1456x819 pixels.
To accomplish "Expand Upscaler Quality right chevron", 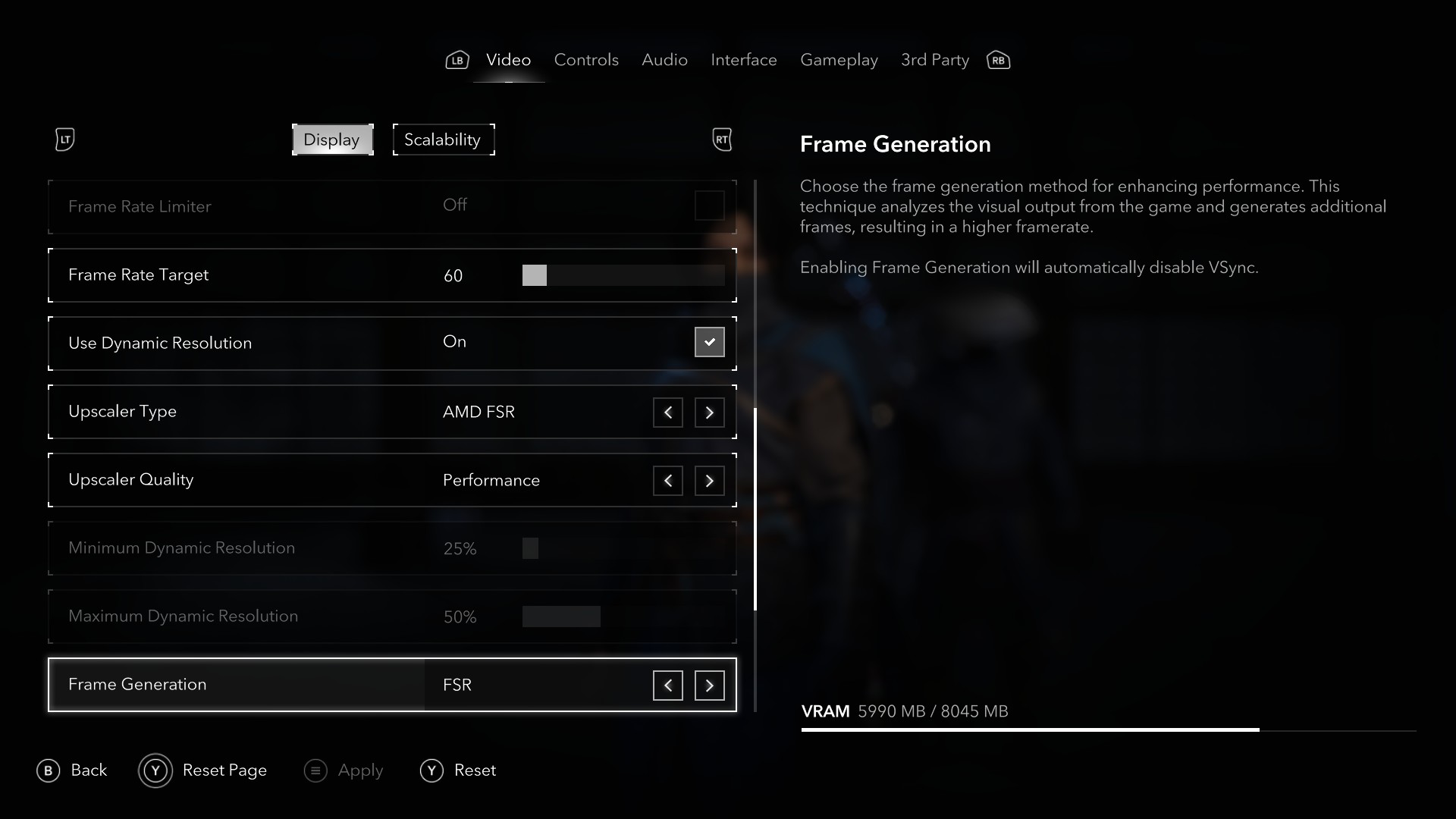I will pos(709,480).
